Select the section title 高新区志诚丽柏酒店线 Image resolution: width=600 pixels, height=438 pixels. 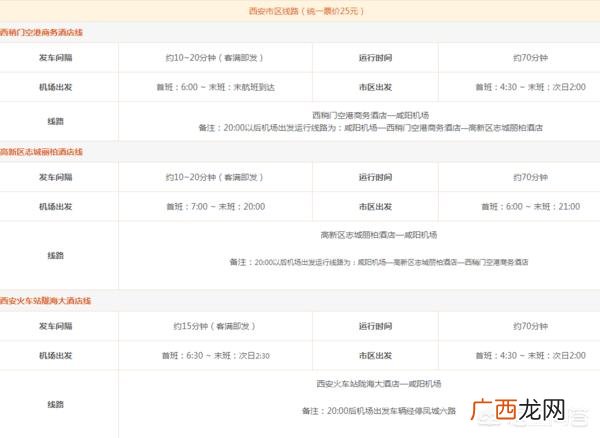[x=41, y=152]
